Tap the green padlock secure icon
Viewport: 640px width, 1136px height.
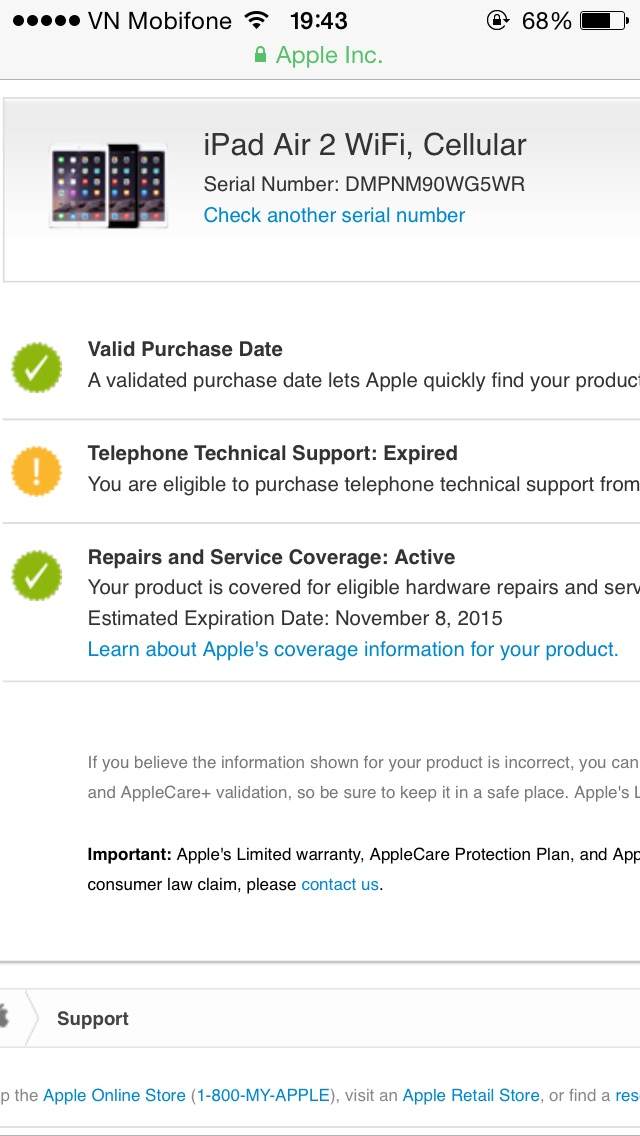(x=260, y=56)
